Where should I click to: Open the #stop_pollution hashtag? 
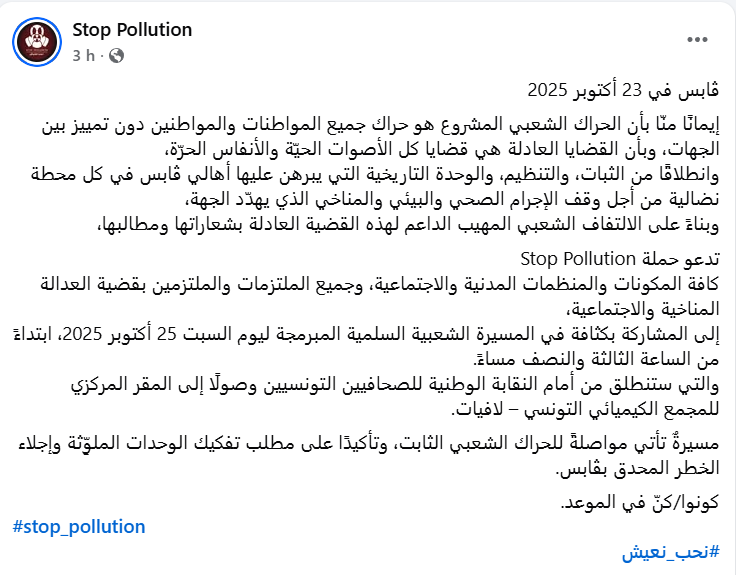(80, 526)
